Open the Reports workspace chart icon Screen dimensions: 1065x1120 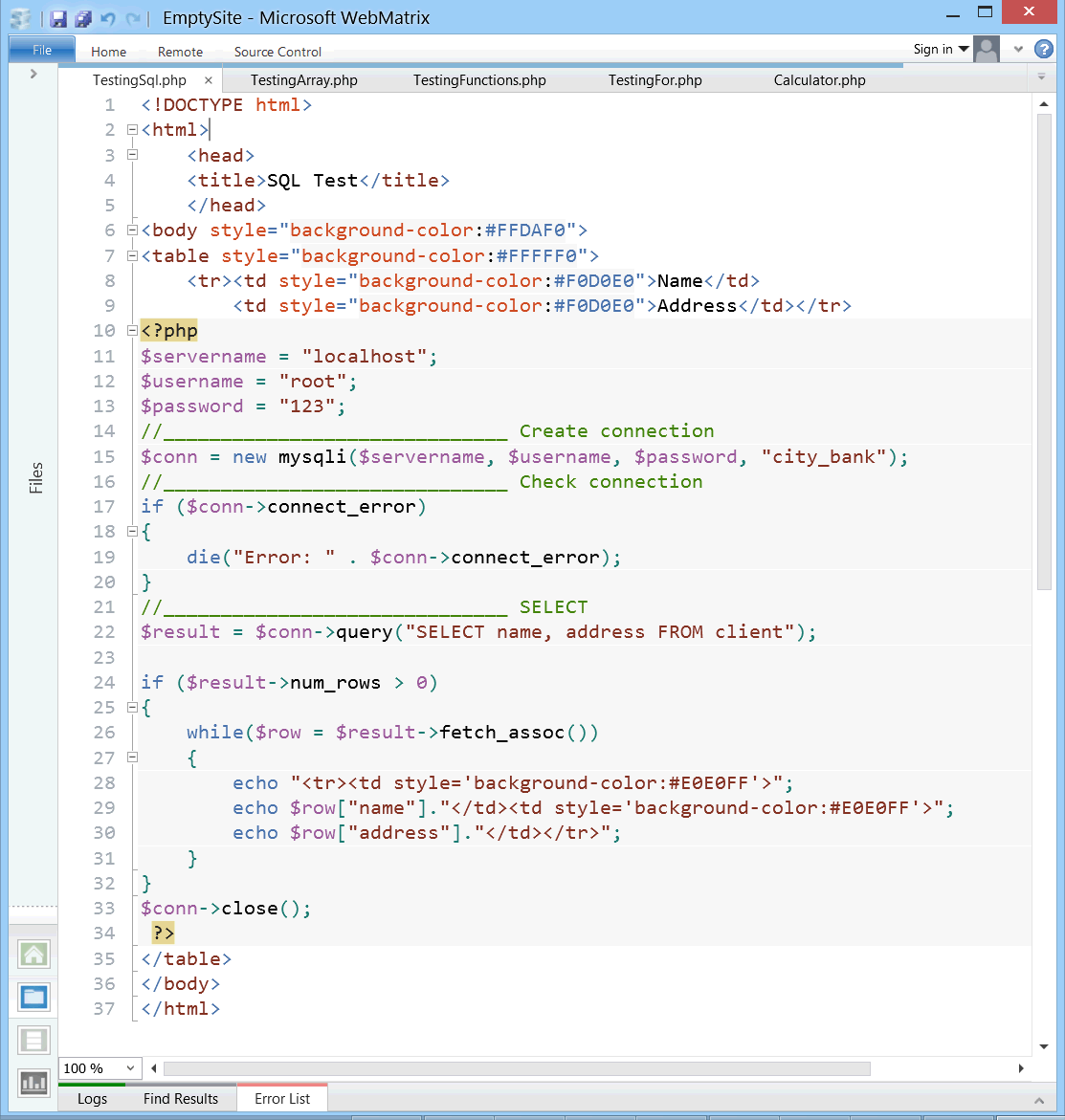pos(33,1083)
